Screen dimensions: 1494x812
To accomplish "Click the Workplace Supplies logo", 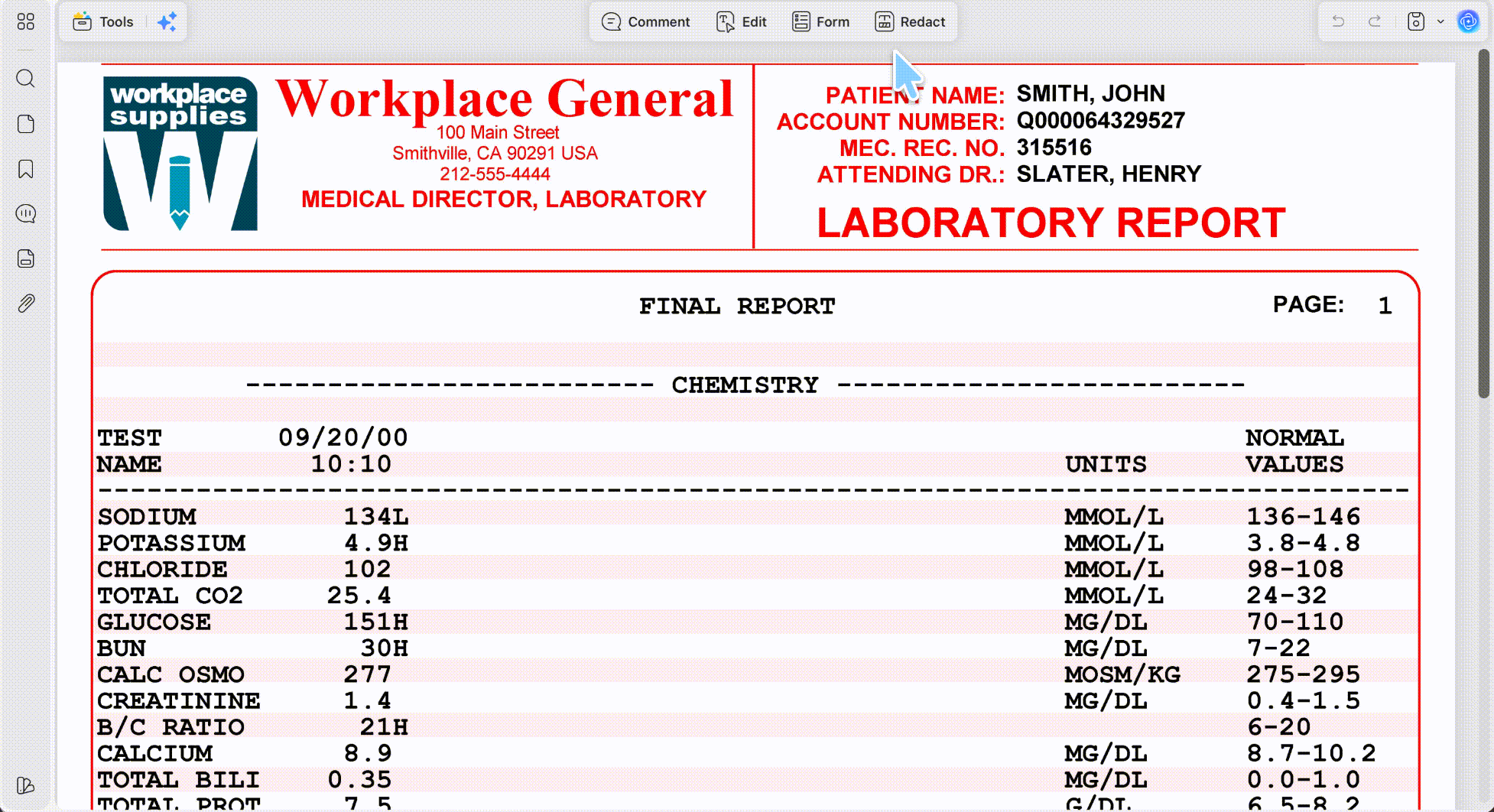I will point(180,154).
